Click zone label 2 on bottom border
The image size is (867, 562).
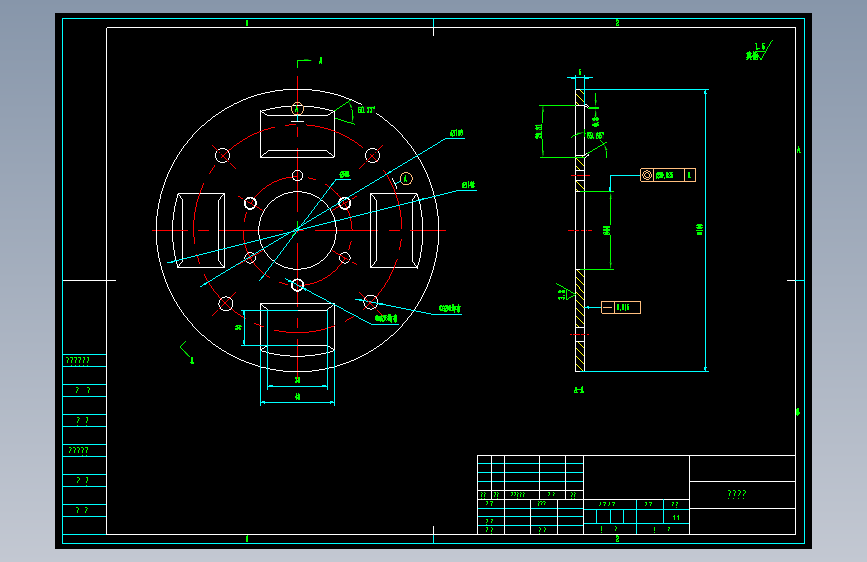pyautogui.click(x=617, y=539)
